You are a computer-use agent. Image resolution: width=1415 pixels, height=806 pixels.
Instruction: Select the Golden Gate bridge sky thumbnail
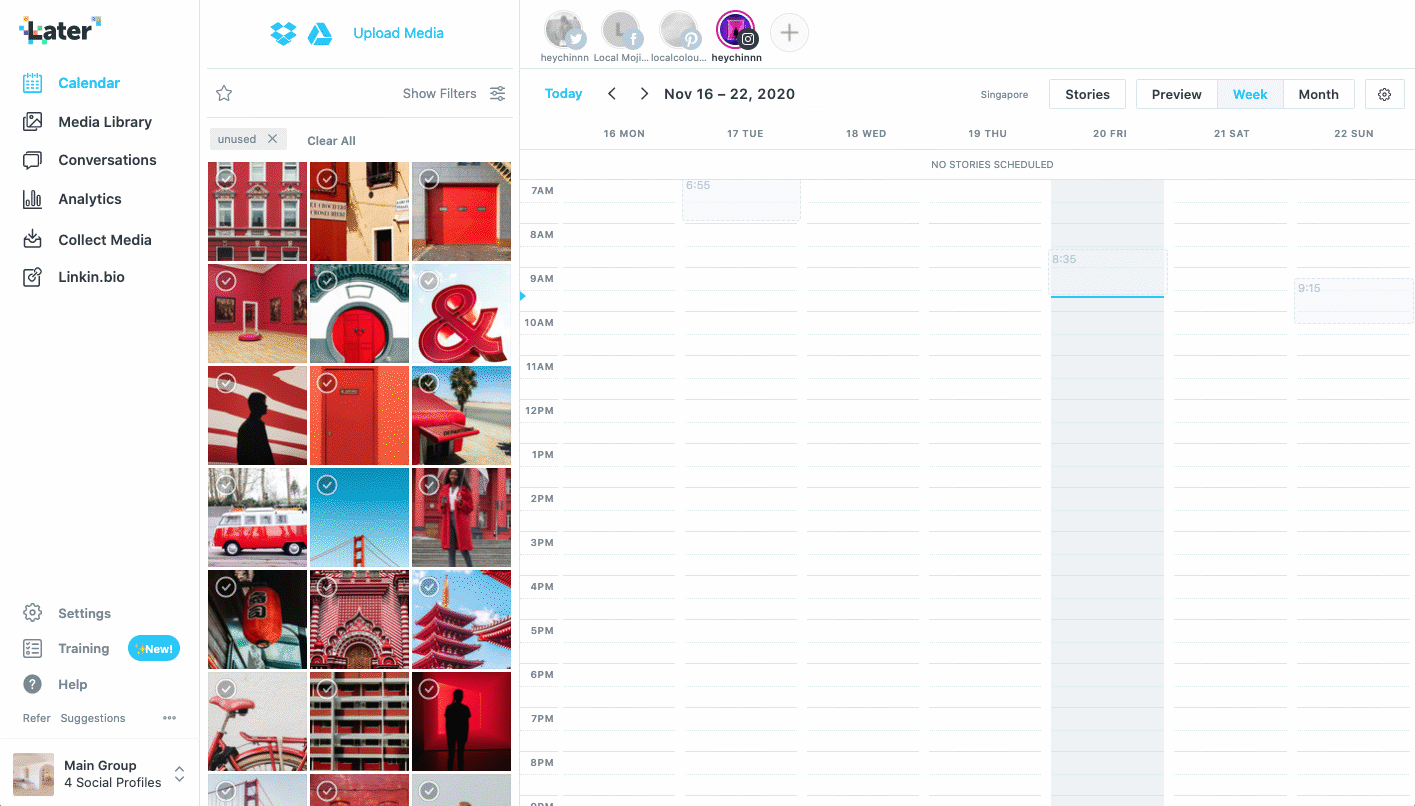pos(359,517)
